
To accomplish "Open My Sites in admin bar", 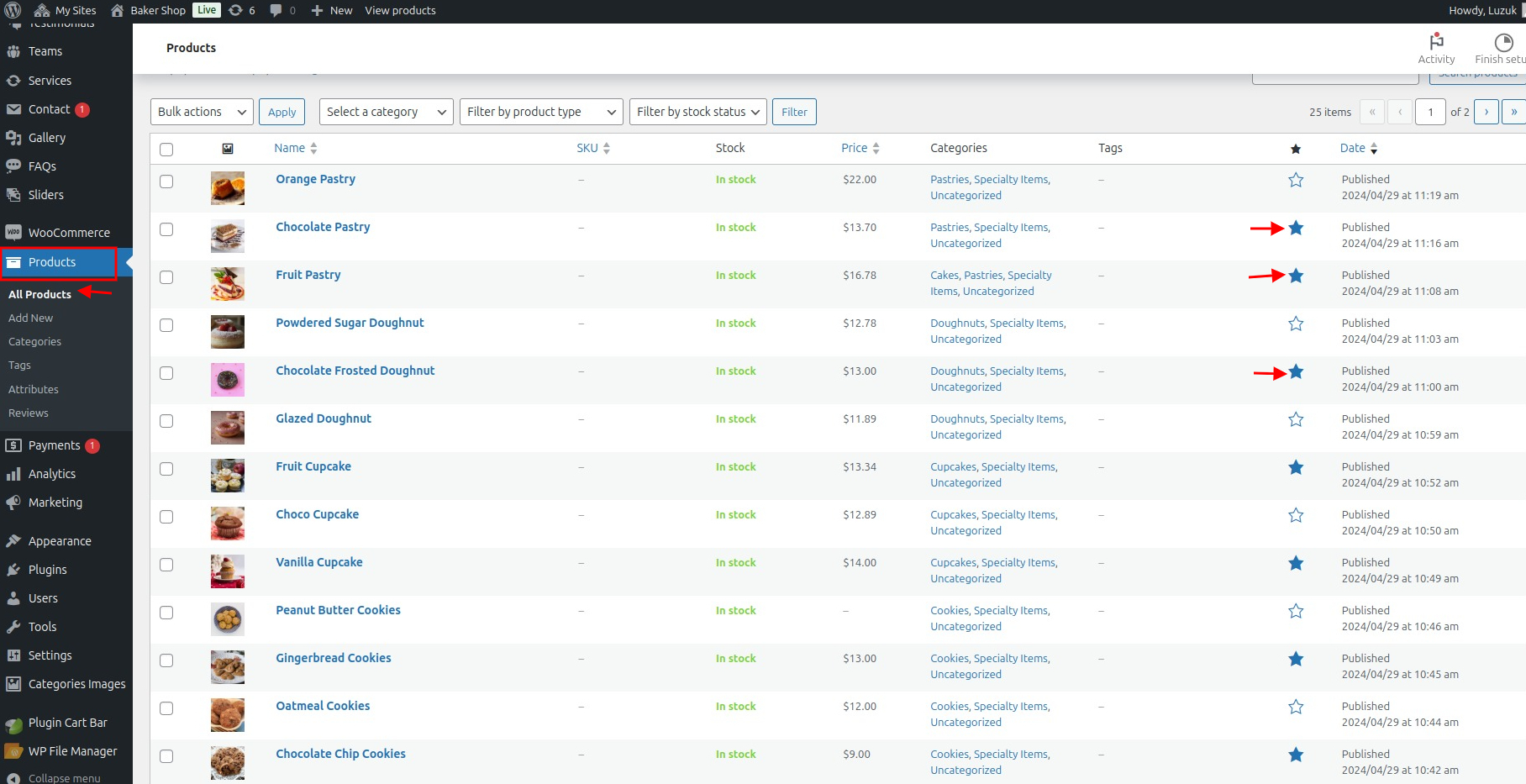I will [x=65, y=11].
